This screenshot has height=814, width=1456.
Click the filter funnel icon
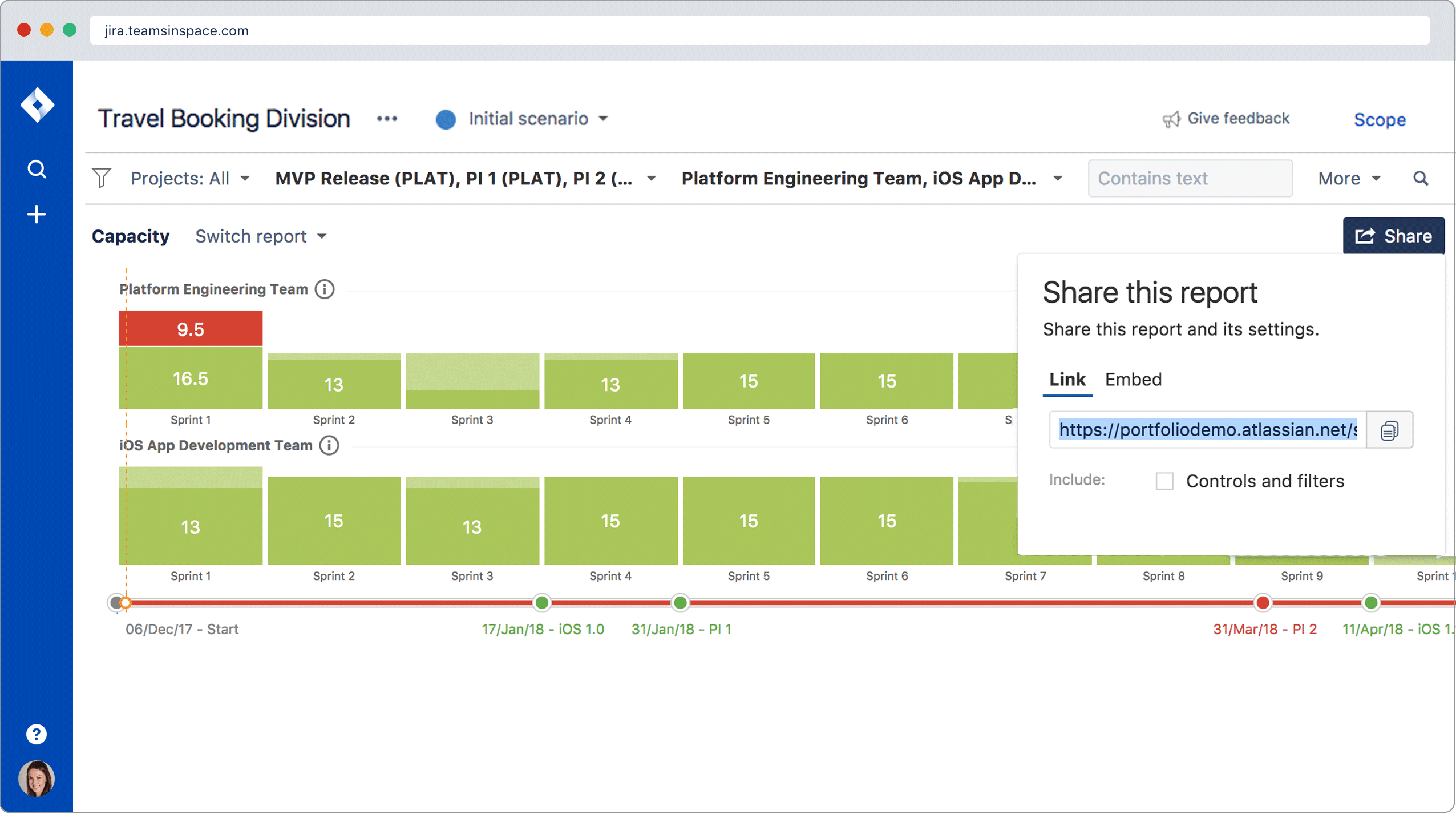[101, 178]
